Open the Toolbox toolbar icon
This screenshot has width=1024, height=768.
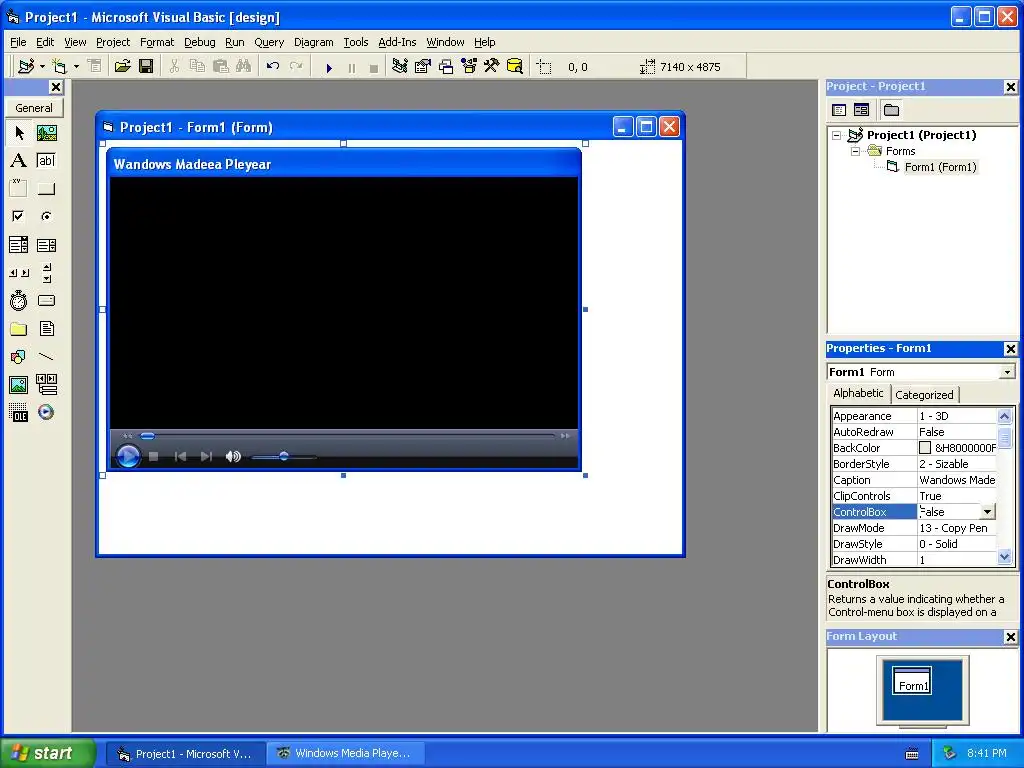click(x=492, y=67)
